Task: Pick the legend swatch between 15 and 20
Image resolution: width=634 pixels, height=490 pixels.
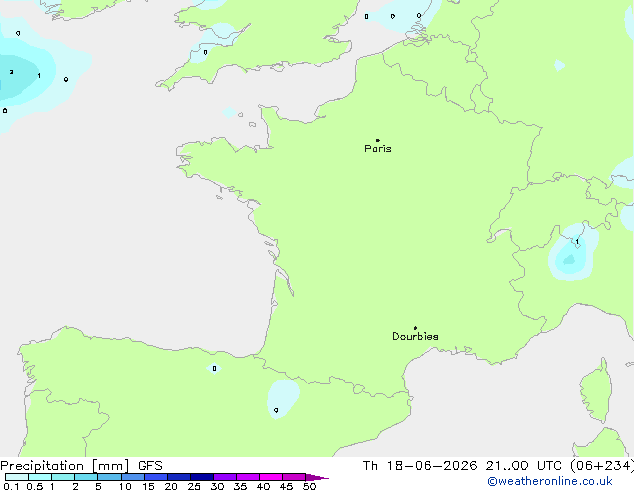Action: [156, 477]
